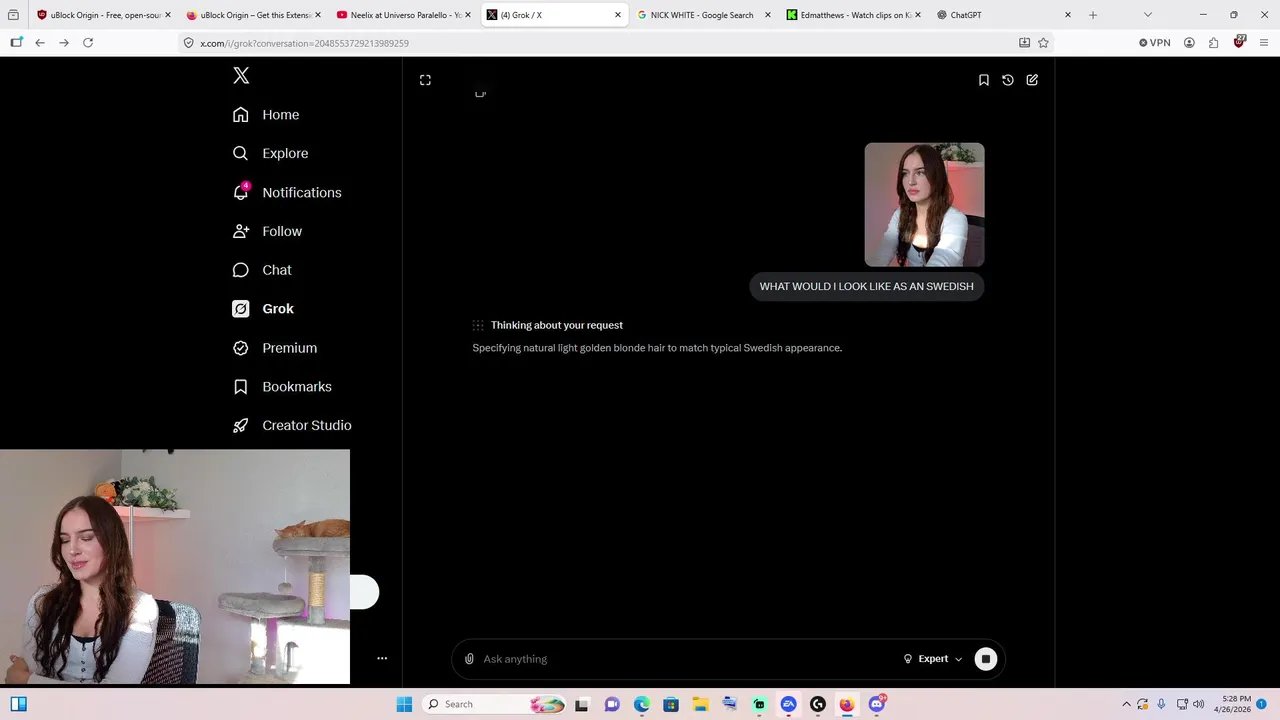Open Premium from the sidebar

(x=275, y=348)
